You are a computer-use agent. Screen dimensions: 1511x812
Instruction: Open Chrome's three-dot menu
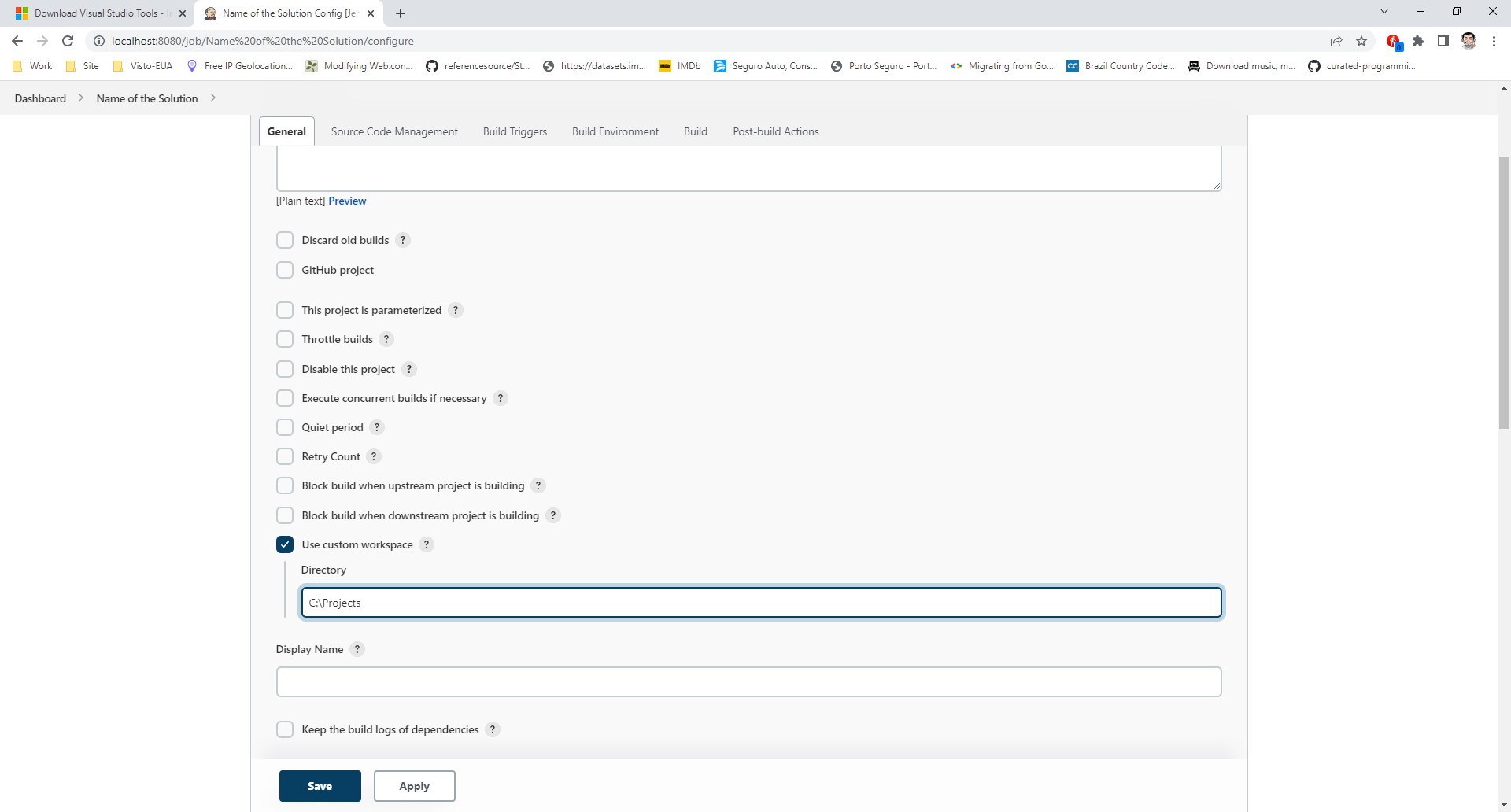click(x=1494, y=41)
